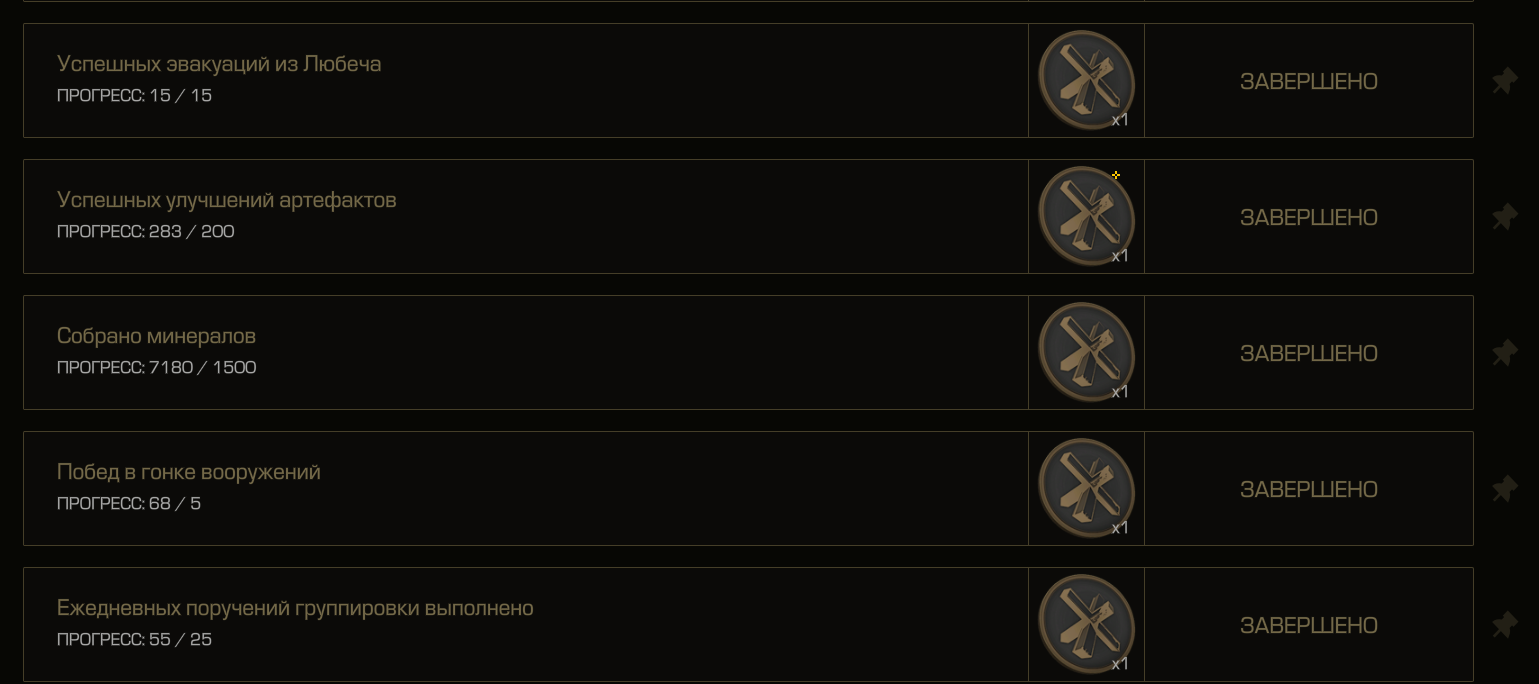Click ЗАВЕРШЕНО for artifact upgrades row
The height and width of the screenshot is (684, 1539).
pos(1309,218)
